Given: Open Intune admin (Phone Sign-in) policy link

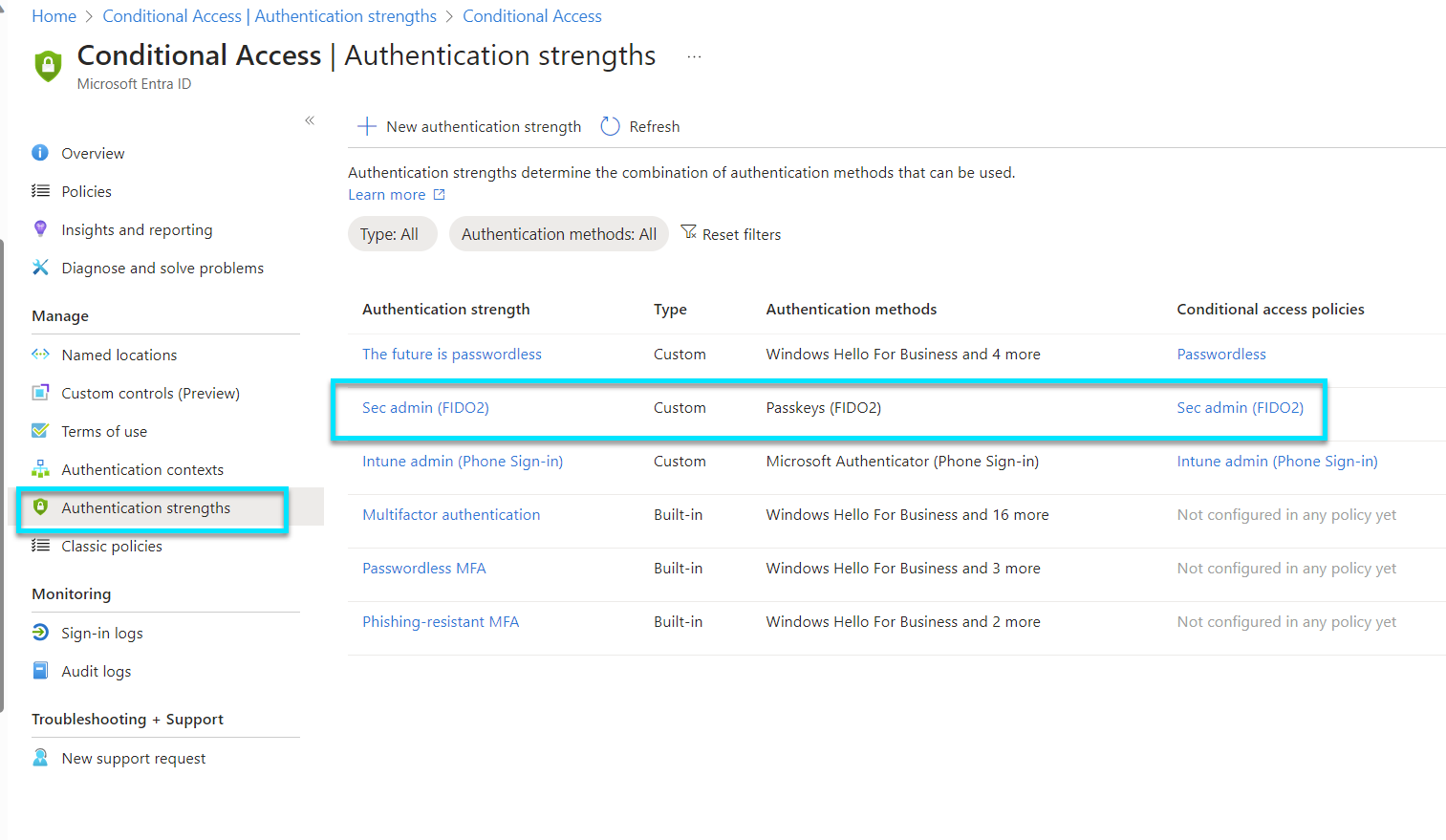Looking at the screenshot, I should [1277, 461].
